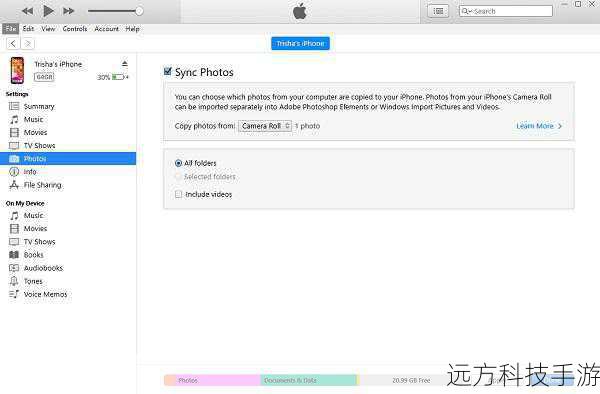Click the Search input field
Viewport: 600px width, 394px height.
tap(506, 11)
